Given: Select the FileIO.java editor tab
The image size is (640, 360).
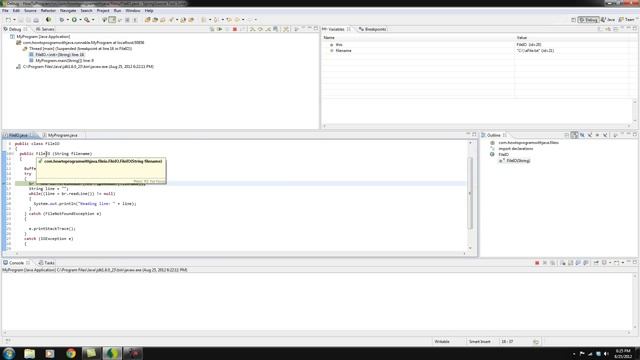Looking at the screenshot, I should (x=18, y=135).
